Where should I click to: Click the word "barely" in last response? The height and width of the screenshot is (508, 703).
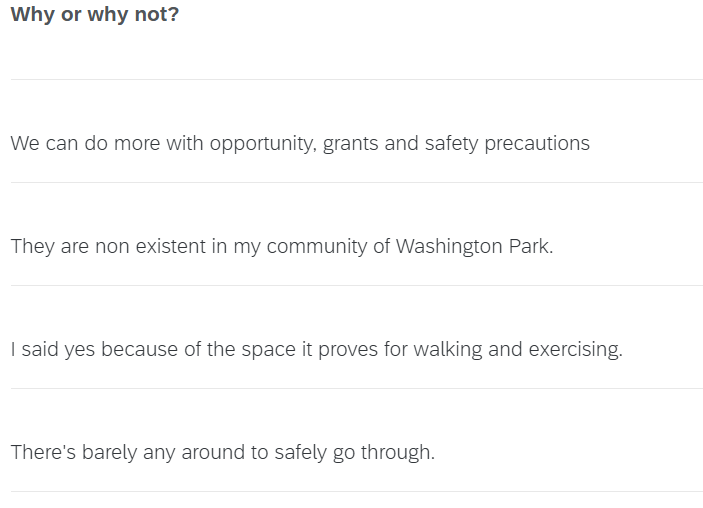tap(109, 453)
